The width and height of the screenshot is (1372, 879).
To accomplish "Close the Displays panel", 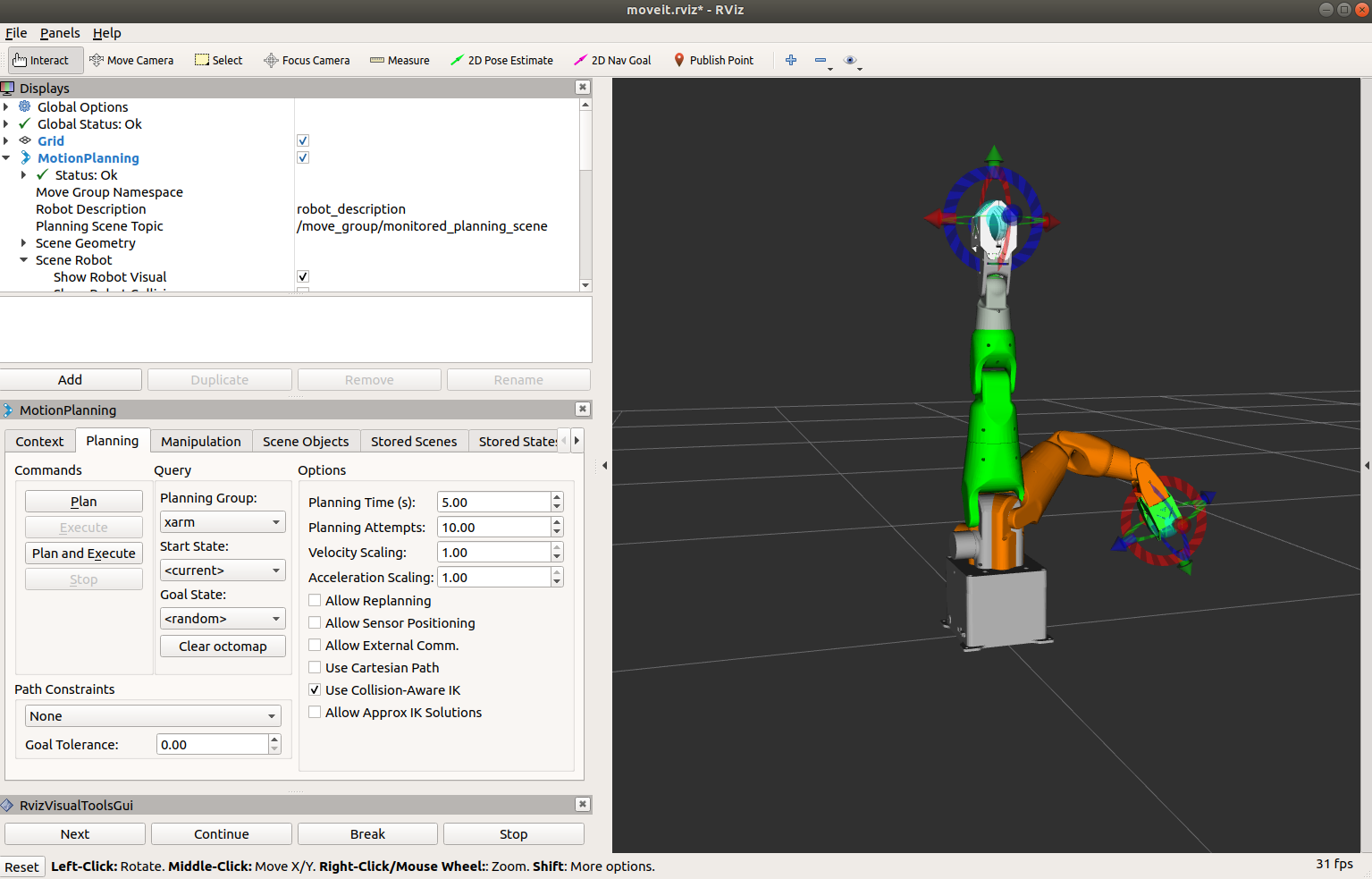I will click(583, 87).
